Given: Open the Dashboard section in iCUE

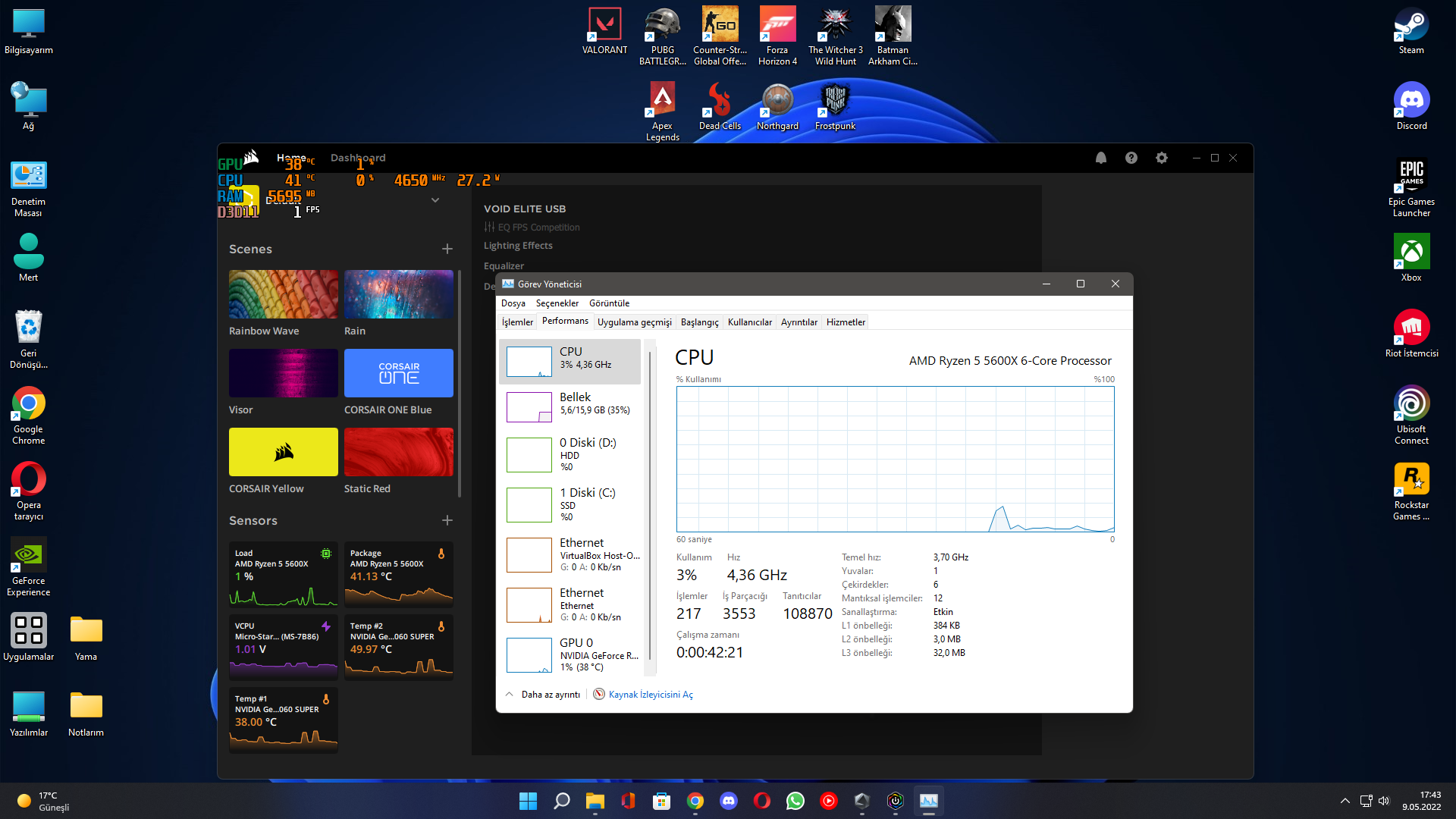Looking at the screenshot, I should pos(358,158).
